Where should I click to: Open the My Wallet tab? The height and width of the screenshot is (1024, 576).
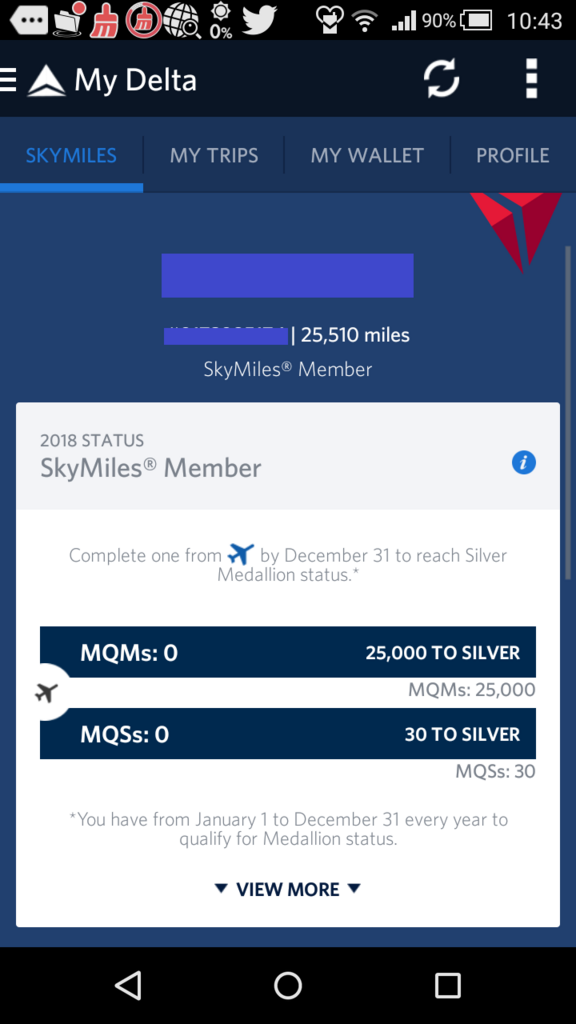(x=367, y=155)
